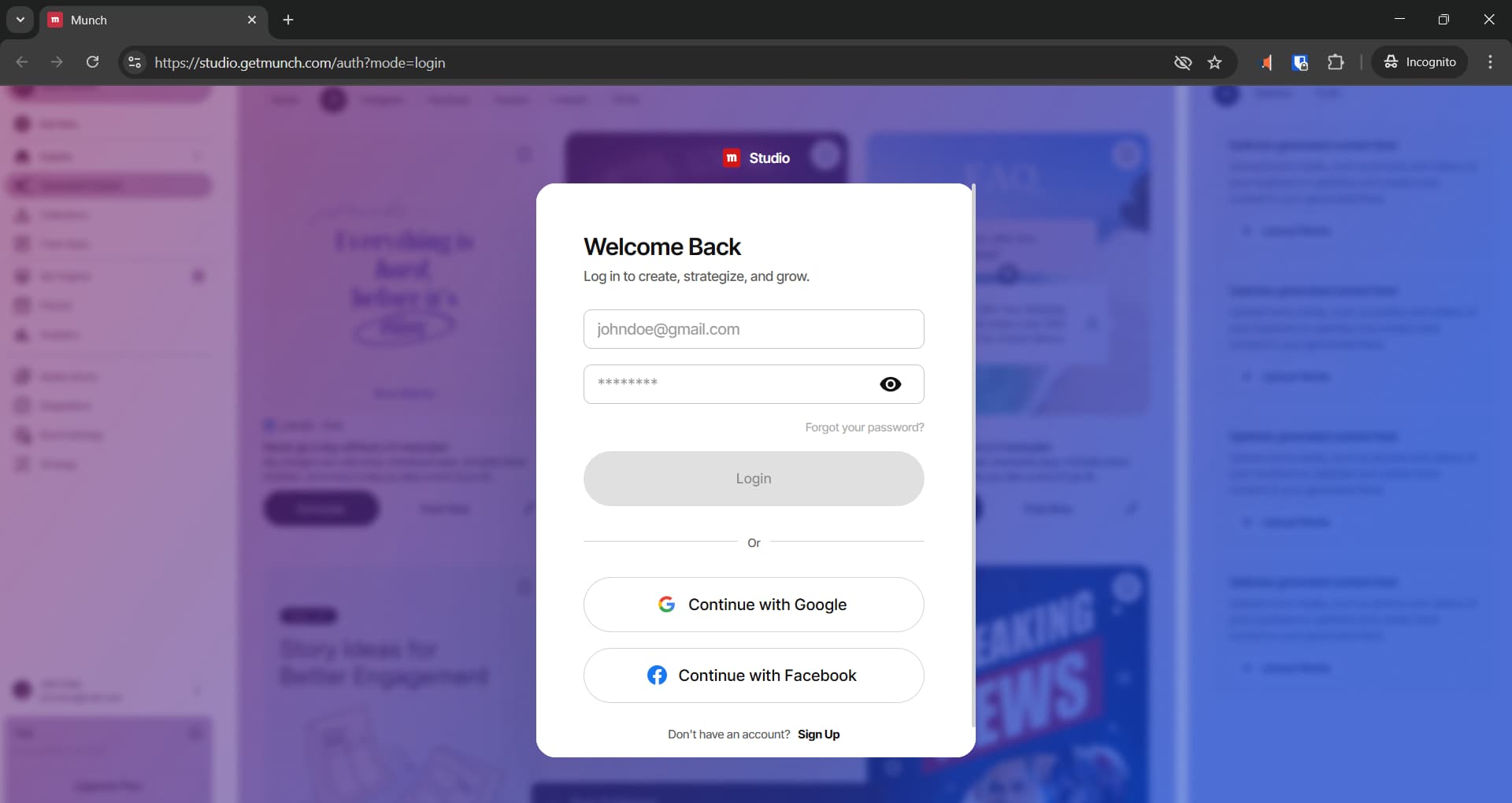This screenshot has width=1512, height=803.
Task: Reload the page
Action: [x=92, y=62]
